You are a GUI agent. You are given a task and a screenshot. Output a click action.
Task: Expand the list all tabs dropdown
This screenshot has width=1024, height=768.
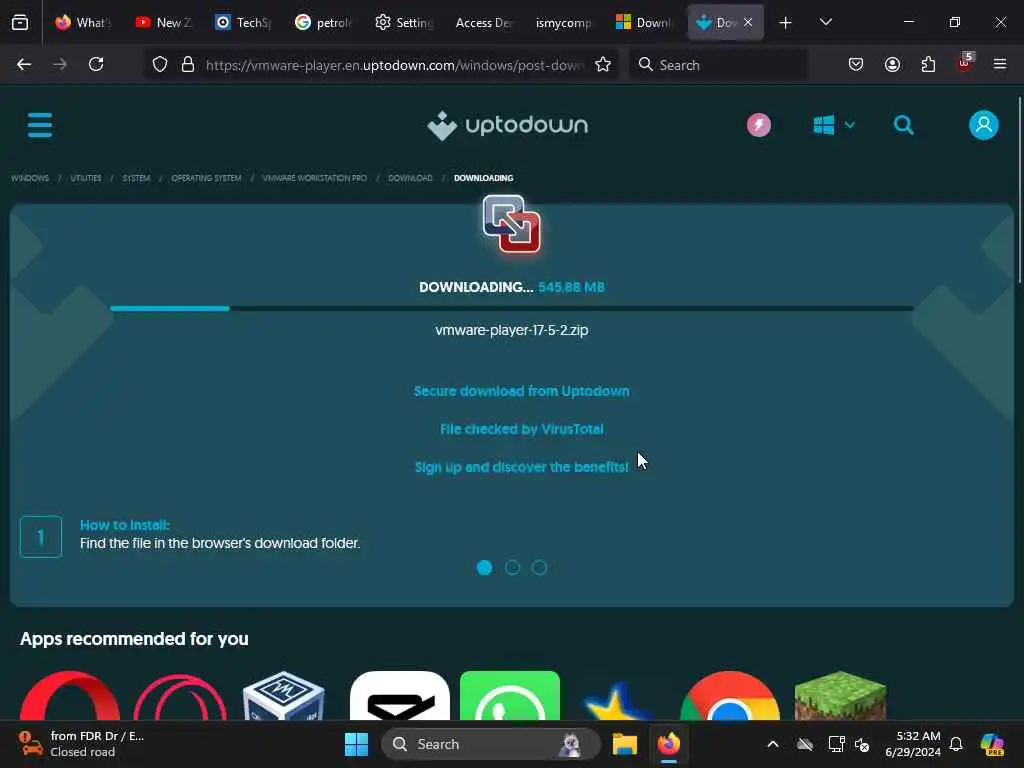826,22
